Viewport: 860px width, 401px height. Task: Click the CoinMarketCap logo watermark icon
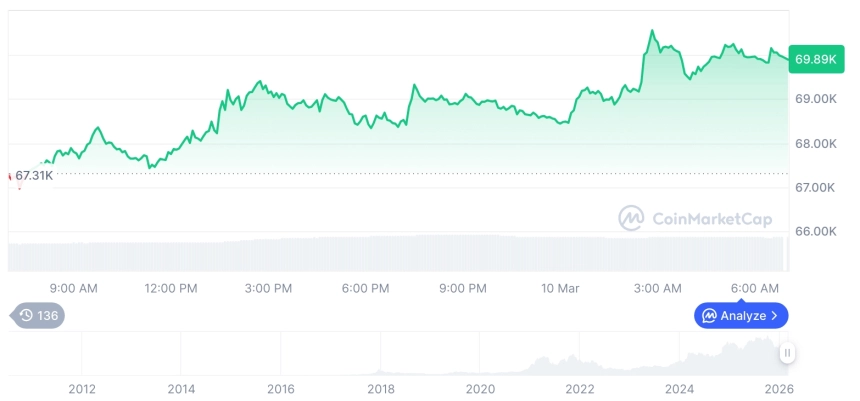pos(632,217)
